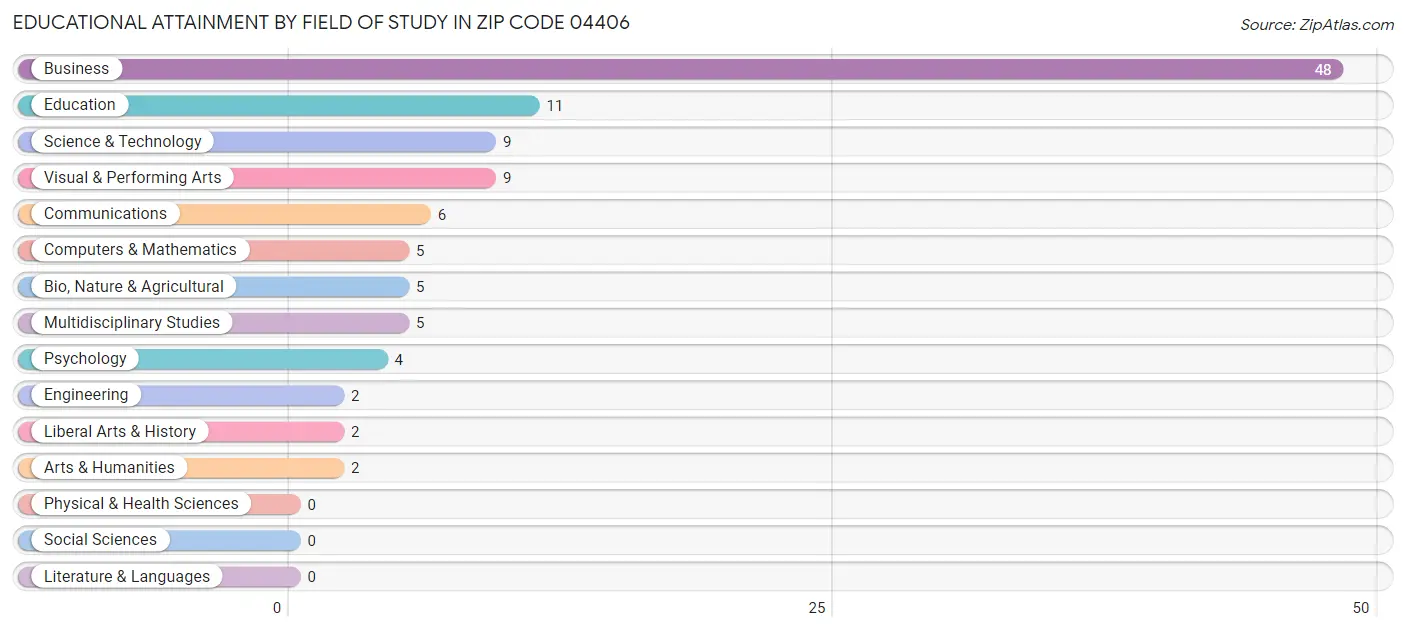Click the Psychology label
Image resolution: width=1406 pixels, height=631 pixels.
tap(85, 359)
